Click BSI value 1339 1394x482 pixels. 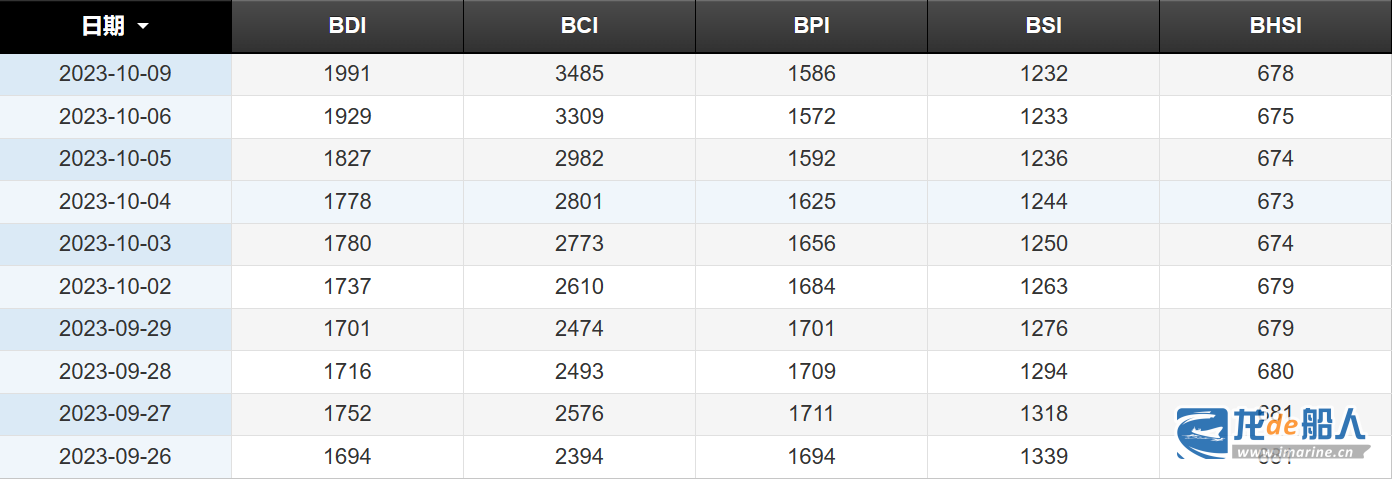coord(1043,457)
